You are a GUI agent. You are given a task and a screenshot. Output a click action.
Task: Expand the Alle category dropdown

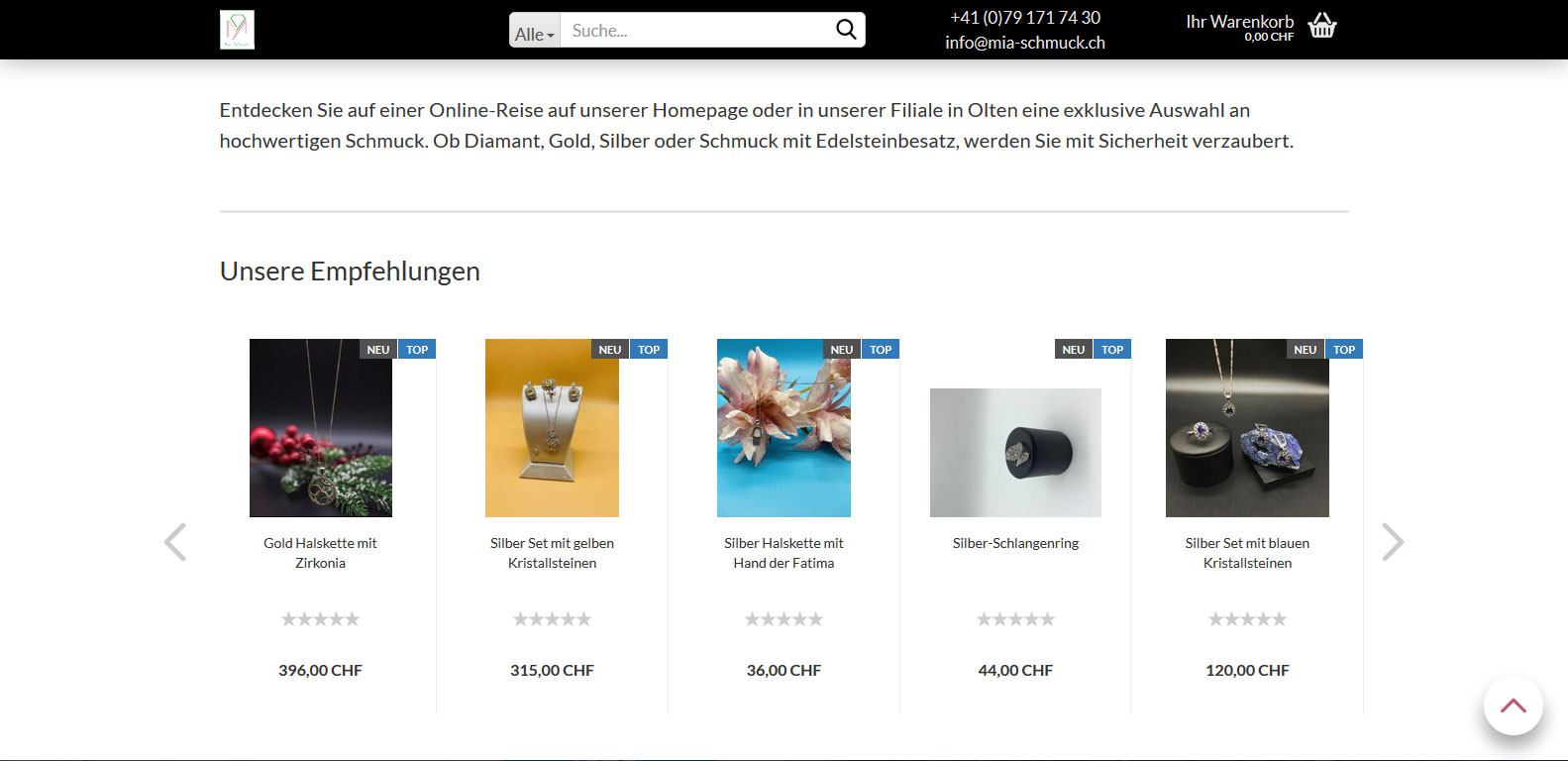[x=535, y=31]
